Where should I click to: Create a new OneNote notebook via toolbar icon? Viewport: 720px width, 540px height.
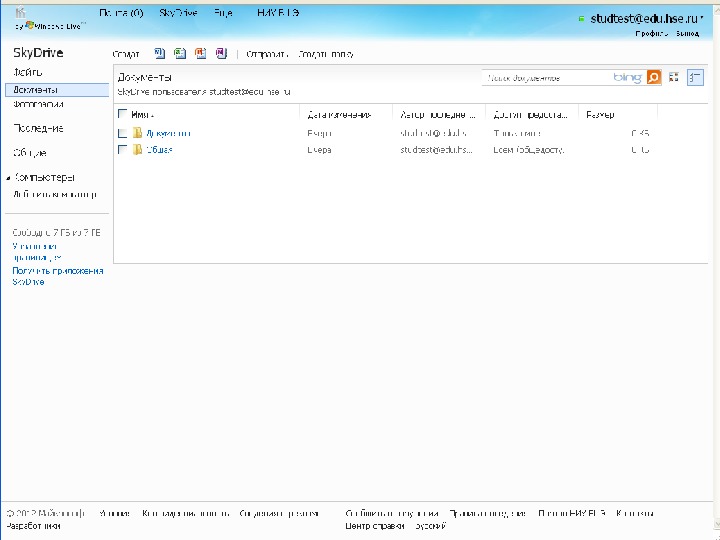pos(221,54)
